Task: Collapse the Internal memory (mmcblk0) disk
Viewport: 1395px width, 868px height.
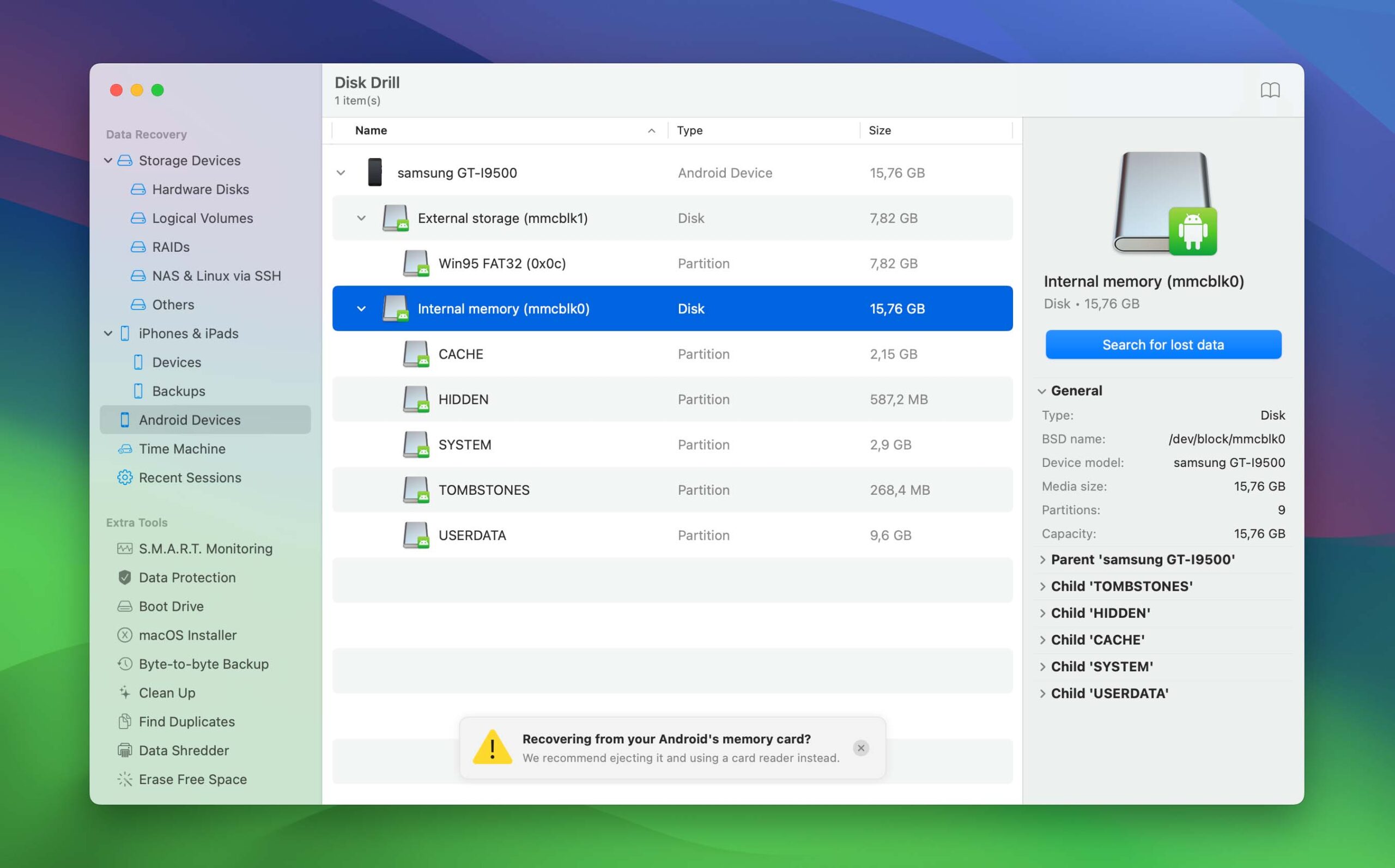Action: pyautogui.click(x=361, y=308)
